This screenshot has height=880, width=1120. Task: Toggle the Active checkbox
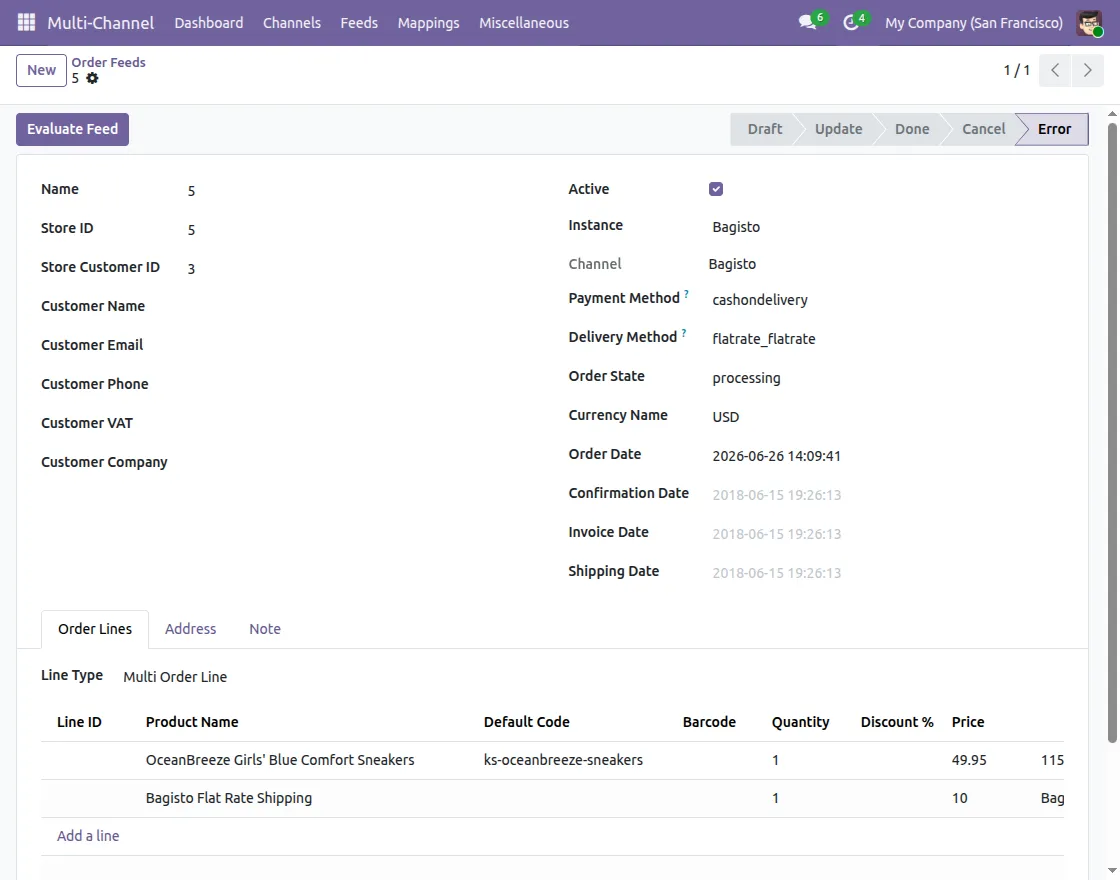[x=716, y=189]
